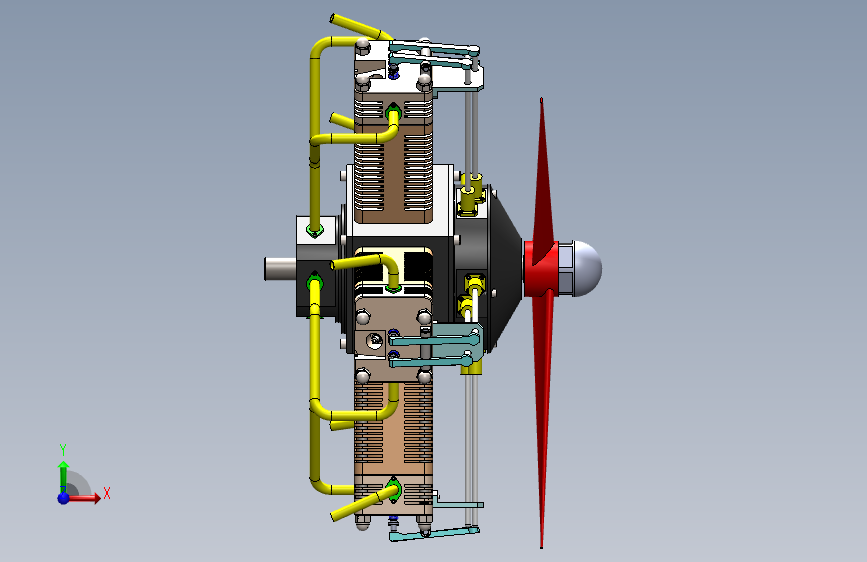Select the grey spinner dome on propeller hub

(x=587, y=268)
